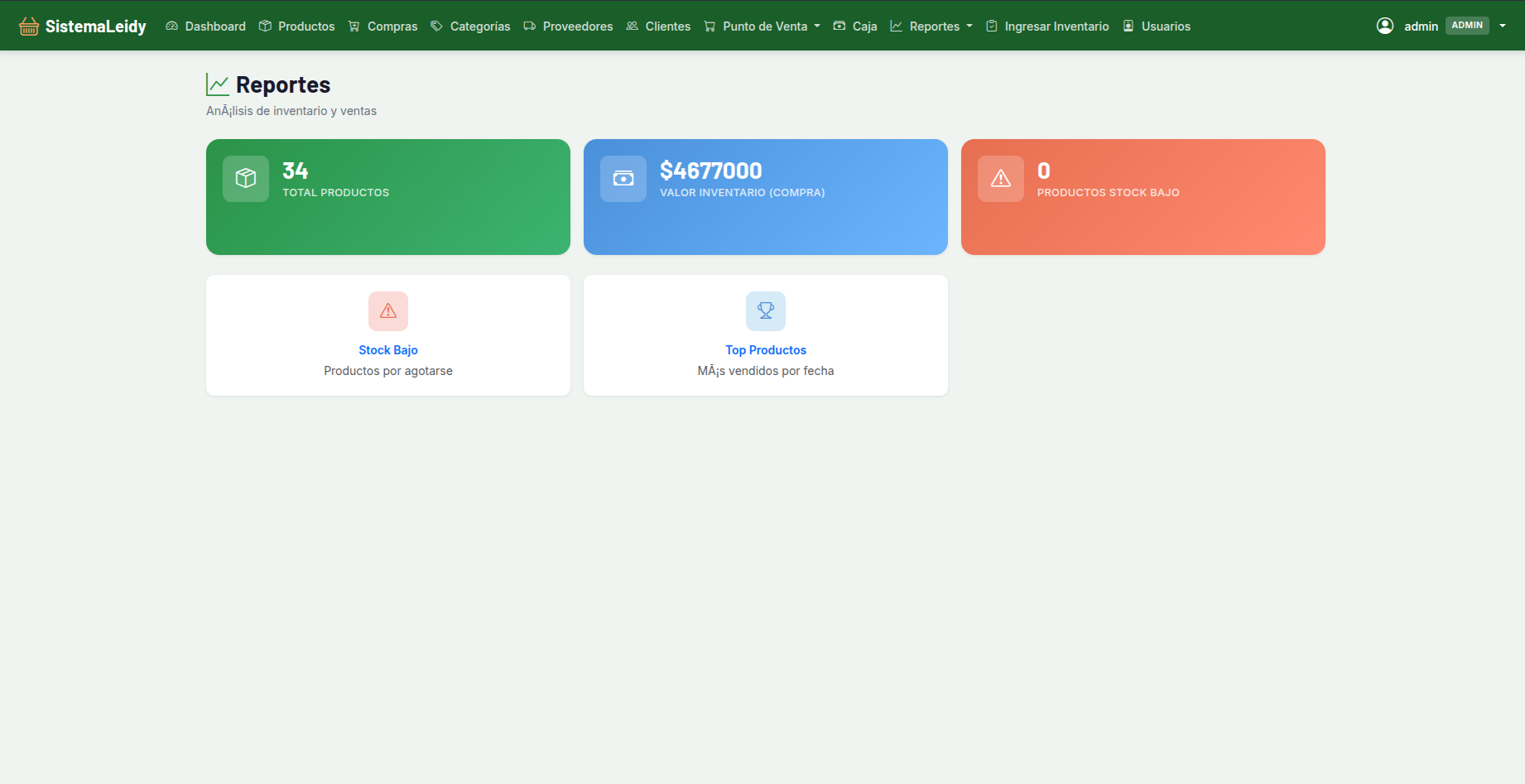The image size is (1525, 784).
Task: Click the red warning icon above Stock Bajo
Action: [x=388, y=311]
